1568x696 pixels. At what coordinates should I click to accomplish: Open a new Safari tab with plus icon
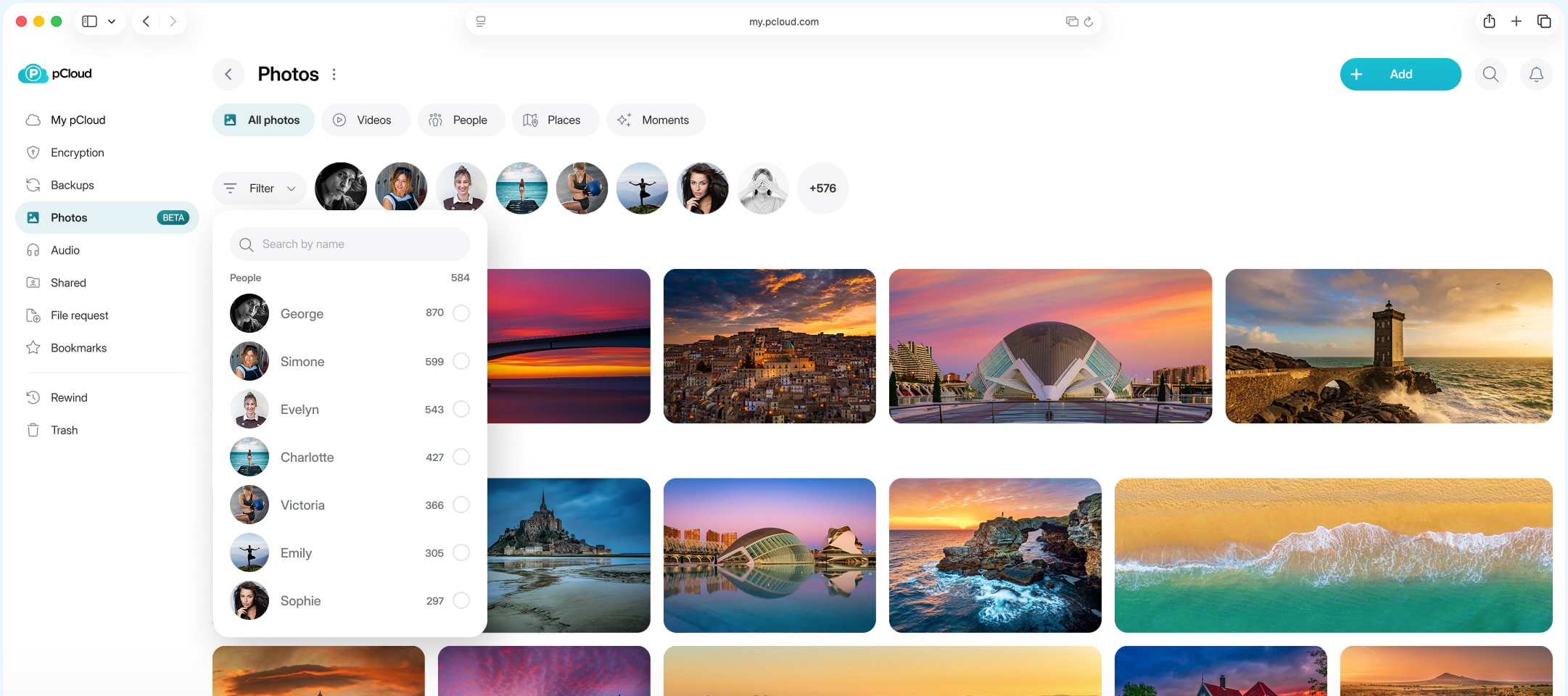(1516, 21)
